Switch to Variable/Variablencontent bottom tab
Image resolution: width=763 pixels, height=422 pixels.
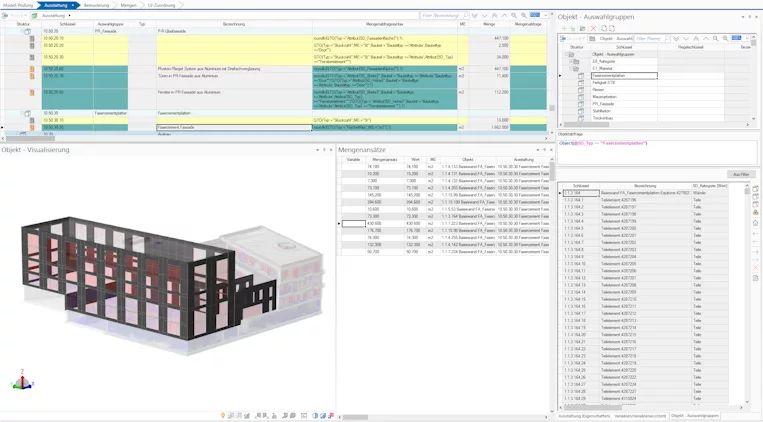click(640, 416)
